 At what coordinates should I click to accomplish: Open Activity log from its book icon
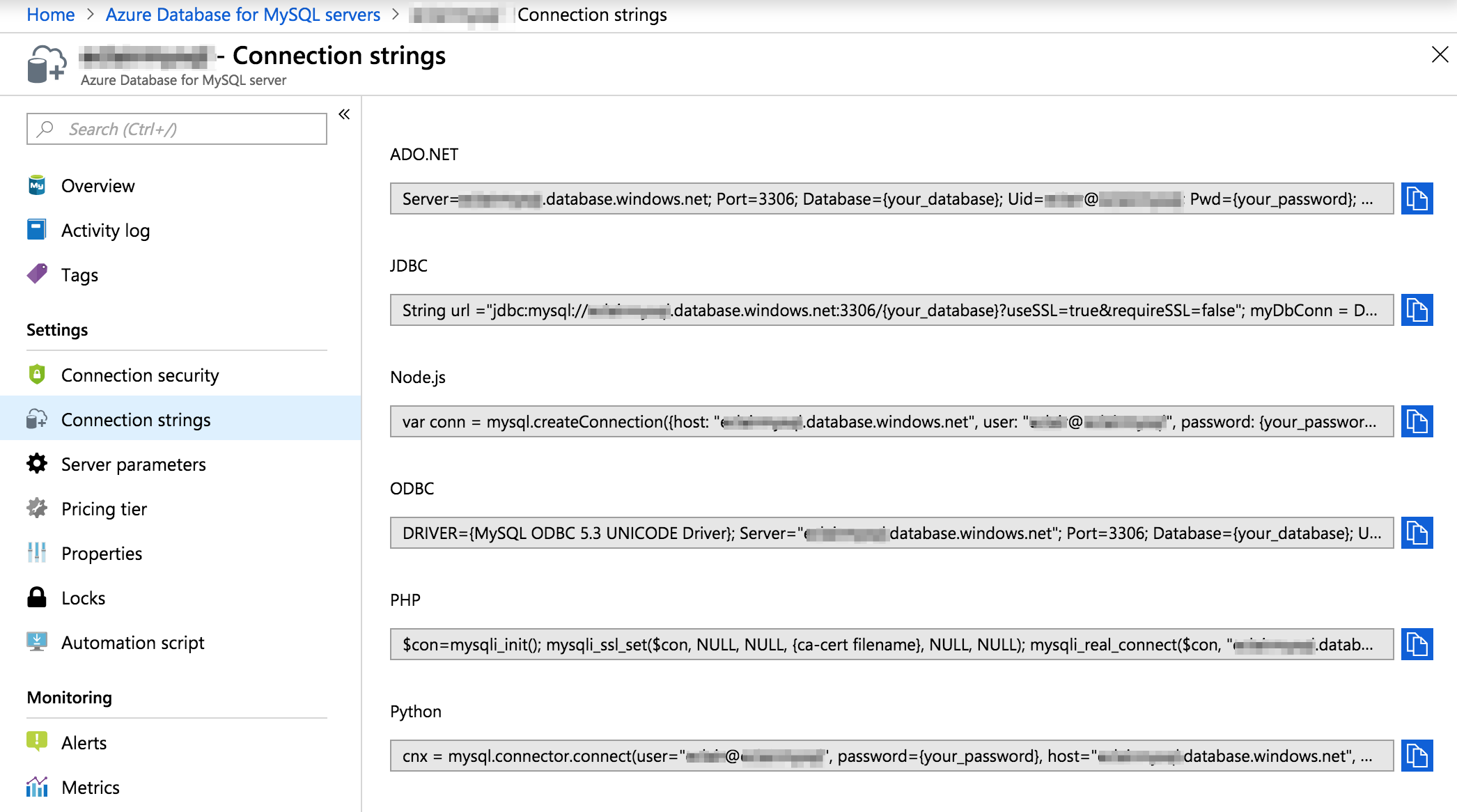tap(38, 230)
